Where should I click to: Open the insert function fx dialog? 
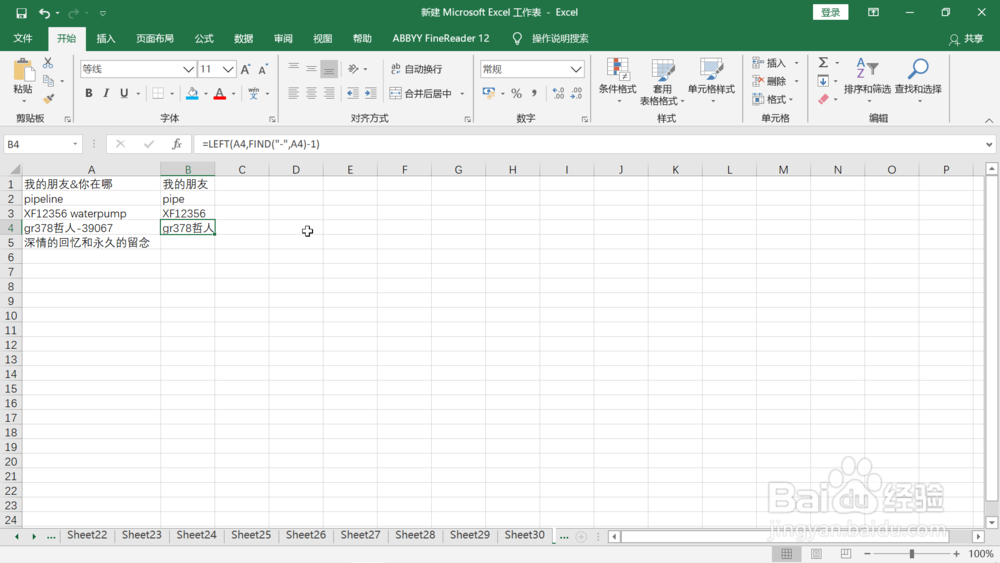point(177,144)
